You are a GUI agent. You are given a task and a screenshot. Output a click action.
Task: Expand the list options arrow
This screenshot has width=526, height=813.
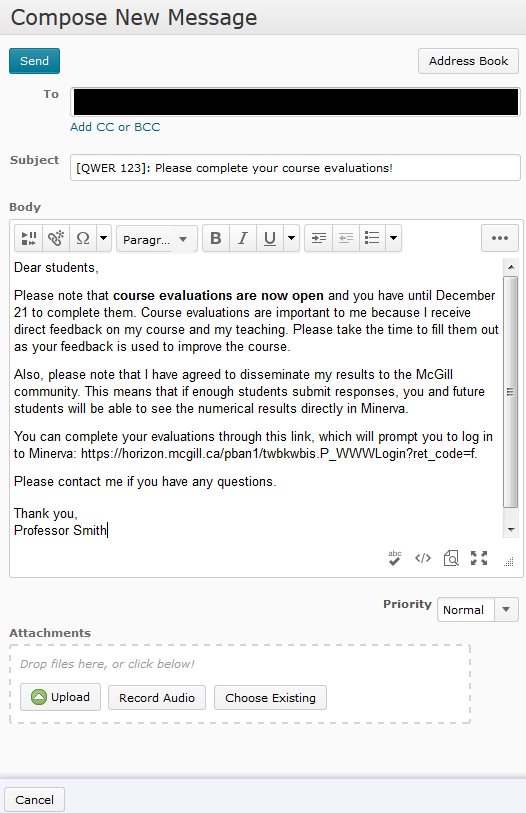coord(394,239)
